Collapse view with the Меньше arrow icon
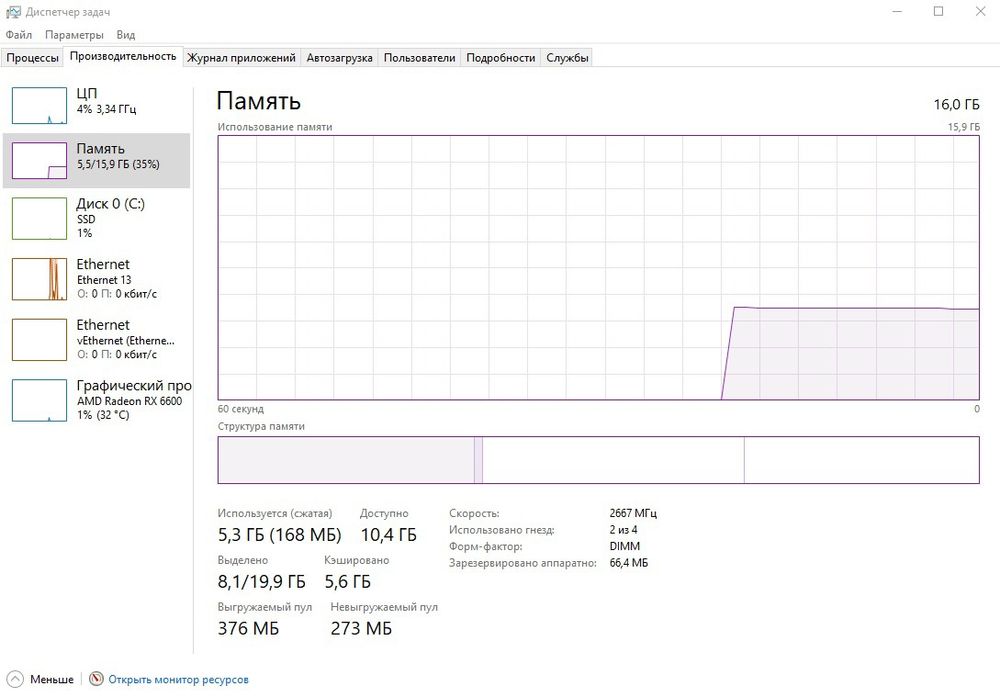Screen dimensions: 1000x698 pos(14,679)
